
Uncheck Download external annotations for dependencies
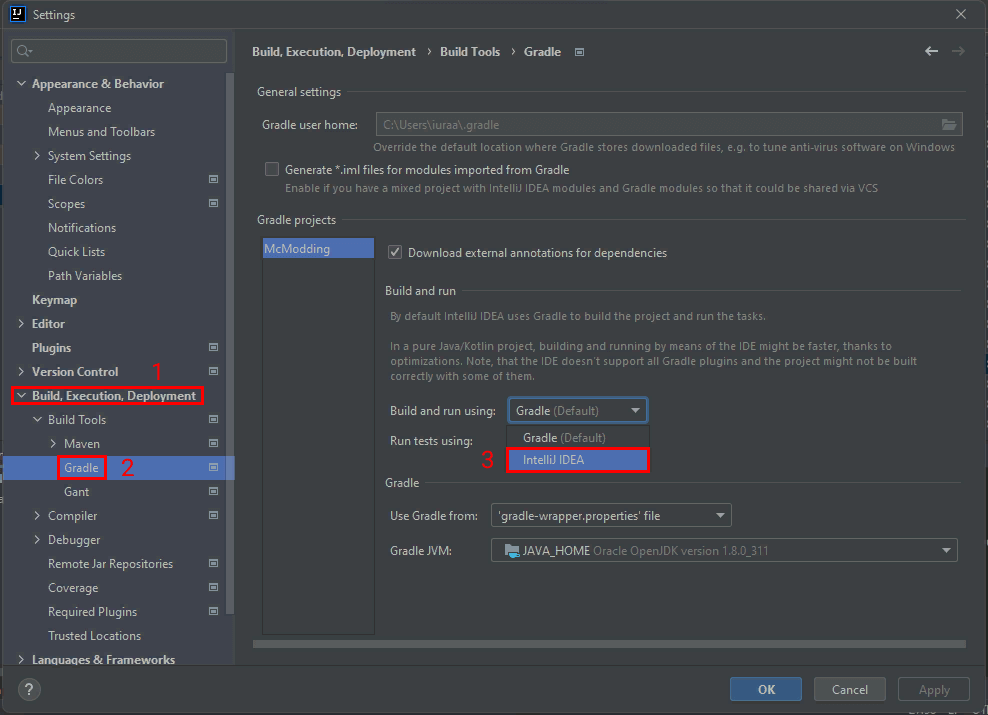(395, 253)
